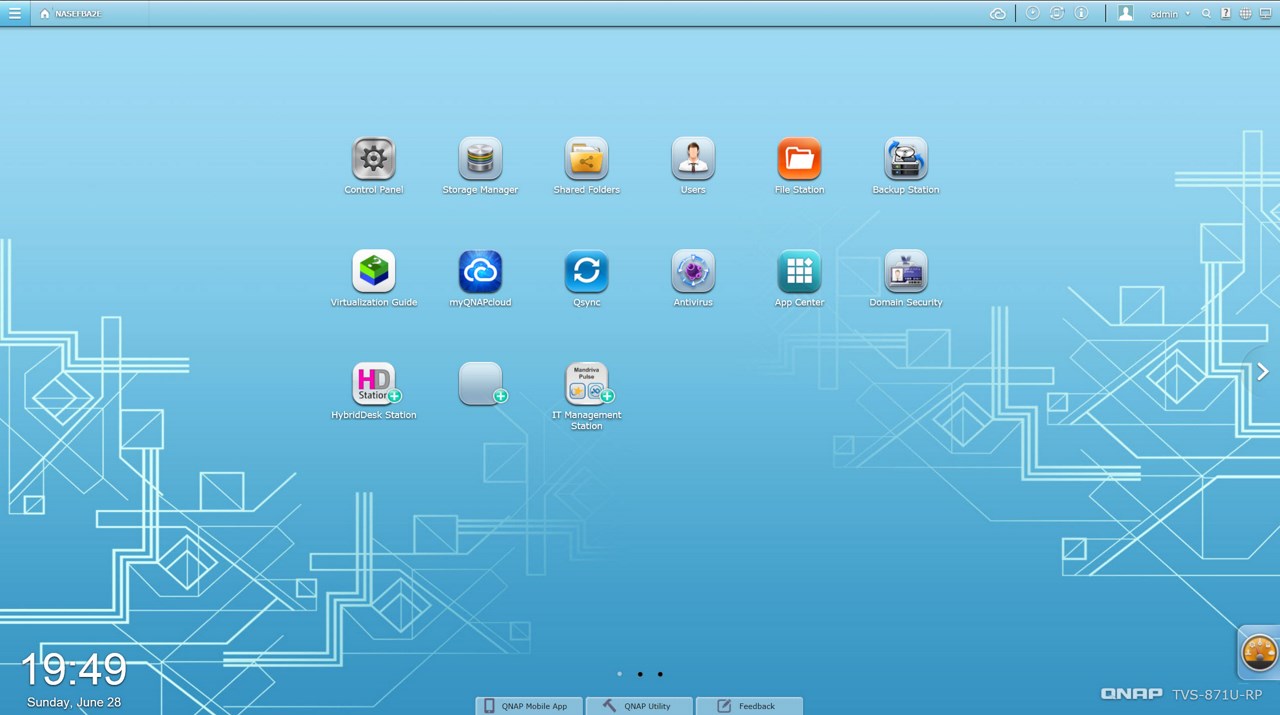The image size is (1280, 715).
Task: Expand the admin account dropdown
Action: coord(1170,14)
